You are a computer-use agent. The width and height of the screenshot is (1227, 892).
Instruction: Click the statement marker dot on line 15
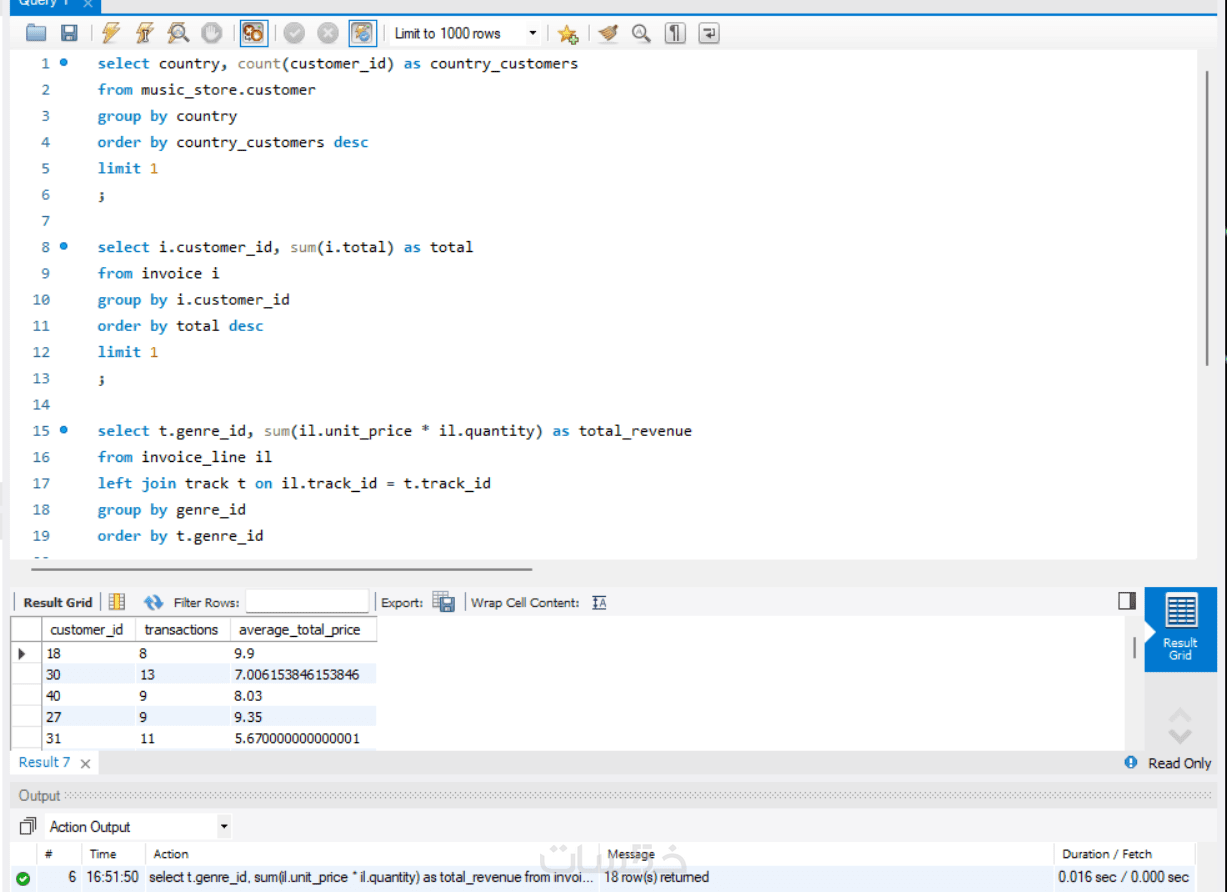pyautogui.click(x=64, y=430)
